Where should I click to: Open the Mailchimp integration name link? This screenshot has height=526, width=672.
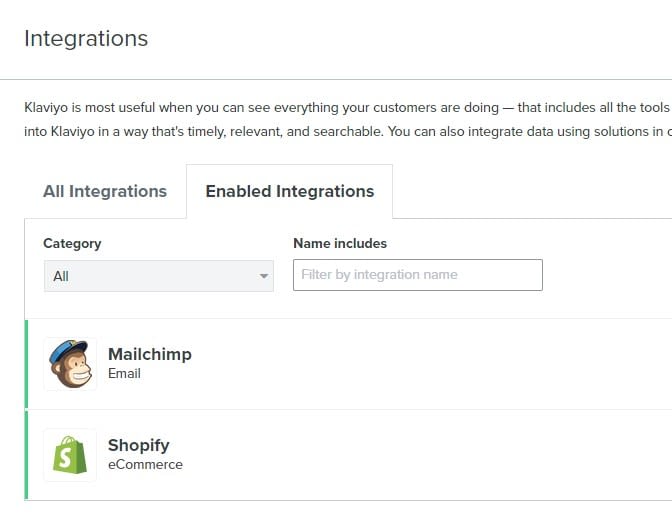149,354
